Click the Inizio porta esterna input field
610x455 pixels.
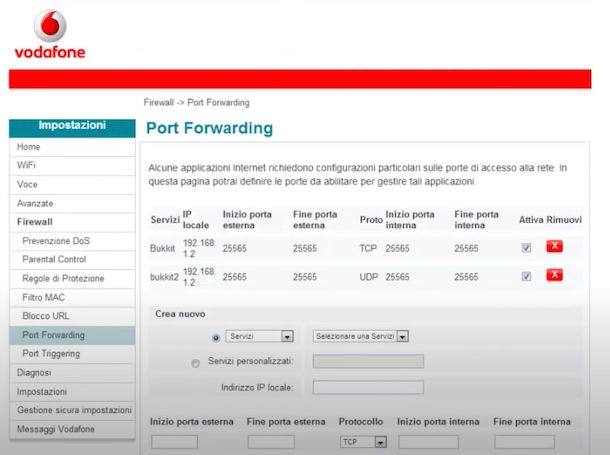tap(174, 441)
